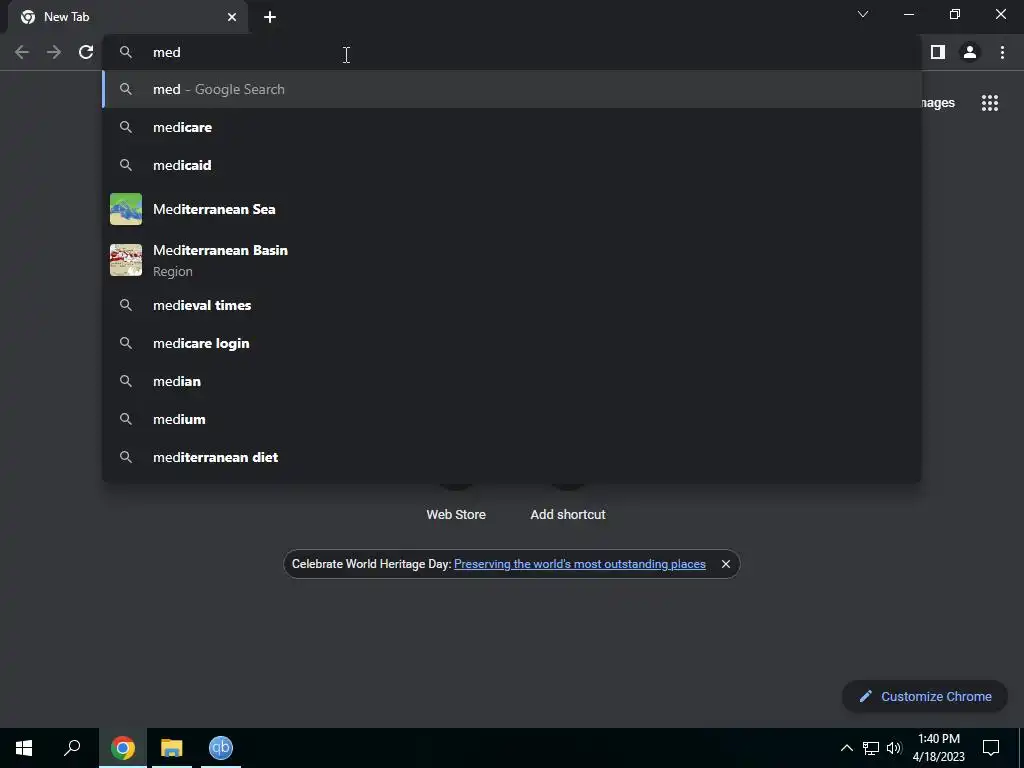
Task: Open the Chrome three-dot menu
Action: 1002,52
